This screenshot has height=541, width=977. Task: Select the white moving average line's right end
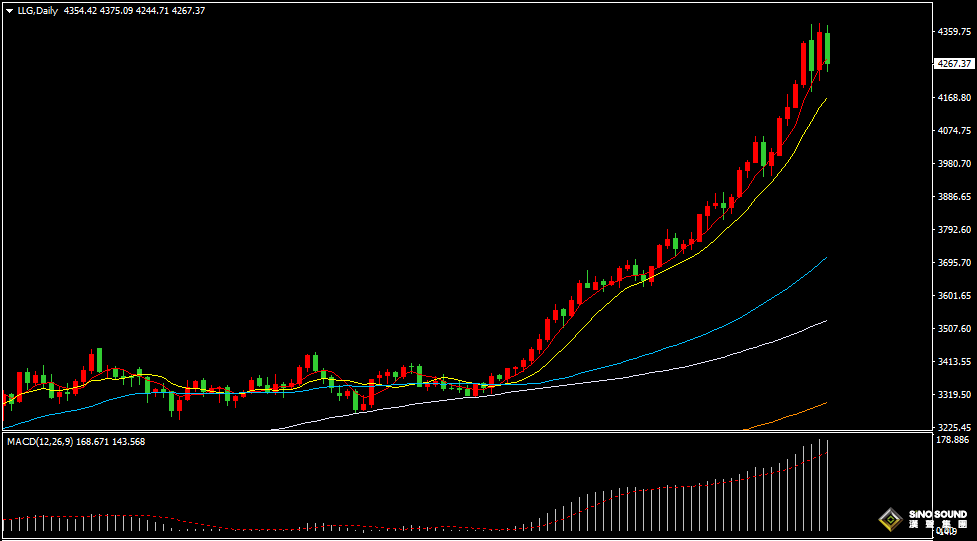(822, 322)
